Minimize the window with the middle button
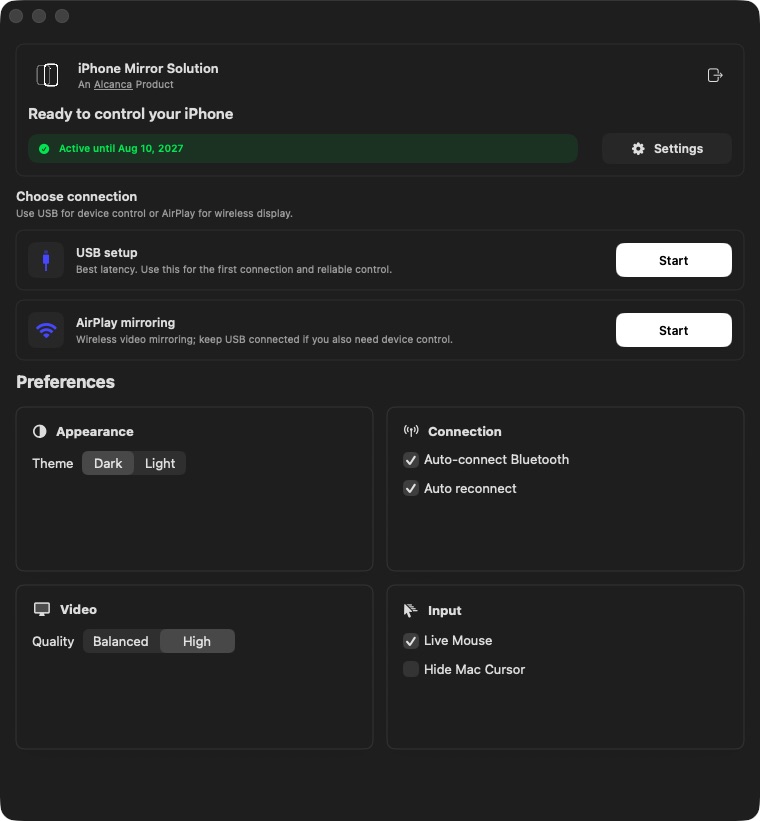The image size is (760, 821). point(39,16)
